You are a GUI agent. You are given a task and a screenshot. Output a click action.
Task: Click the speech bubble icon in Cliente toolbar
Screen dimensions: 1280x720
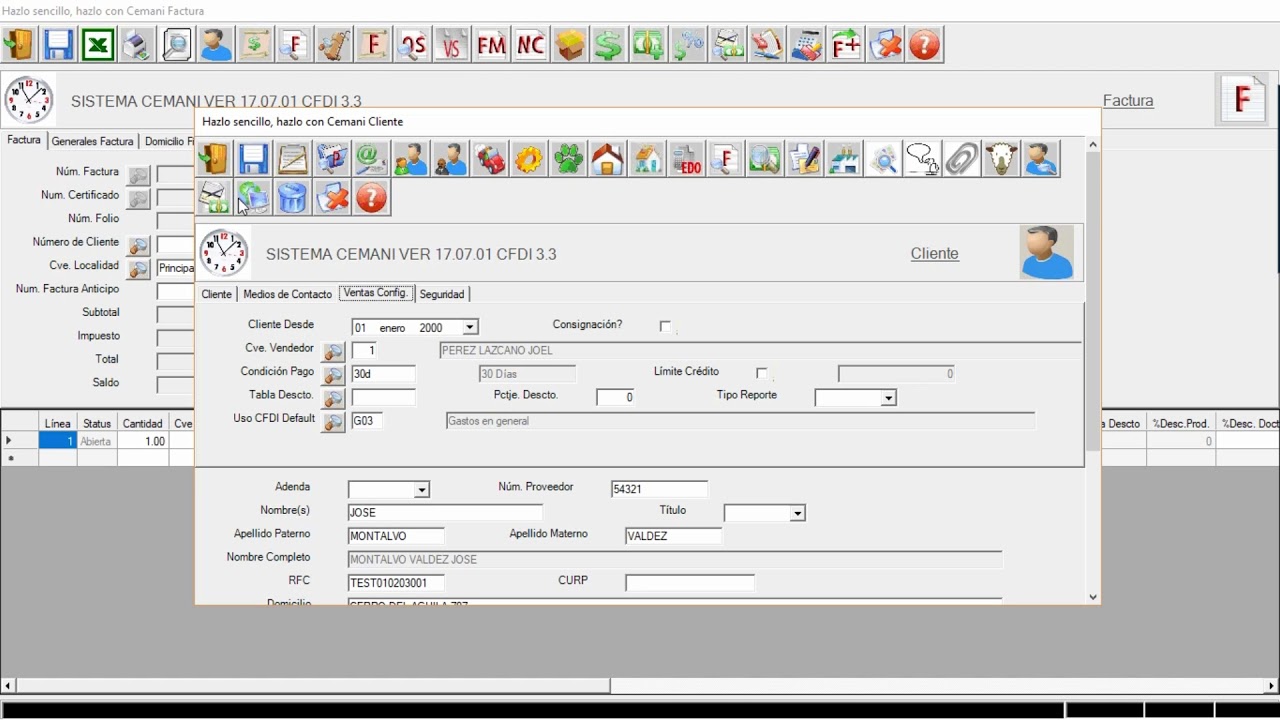click(x=922, y=159)
